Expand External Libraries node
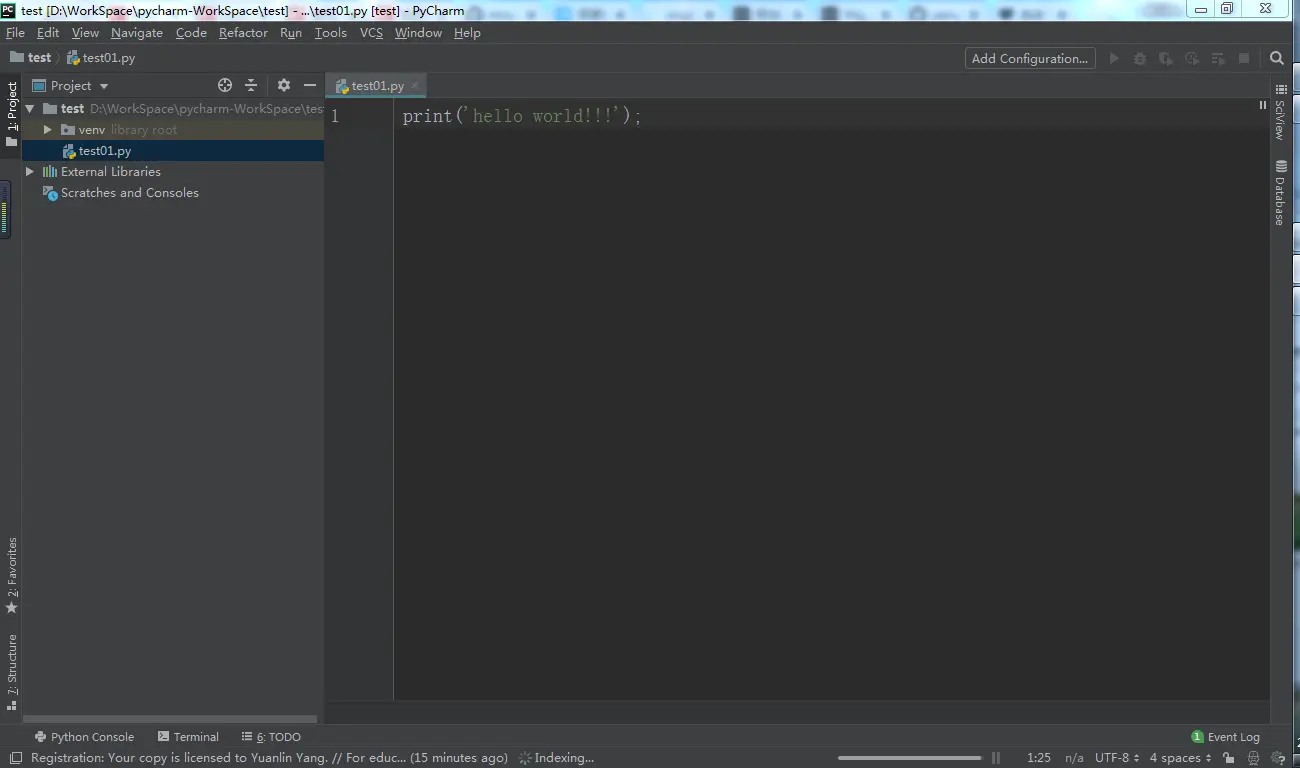This screenshot has height=768, width=1300. tap(30, 172)
